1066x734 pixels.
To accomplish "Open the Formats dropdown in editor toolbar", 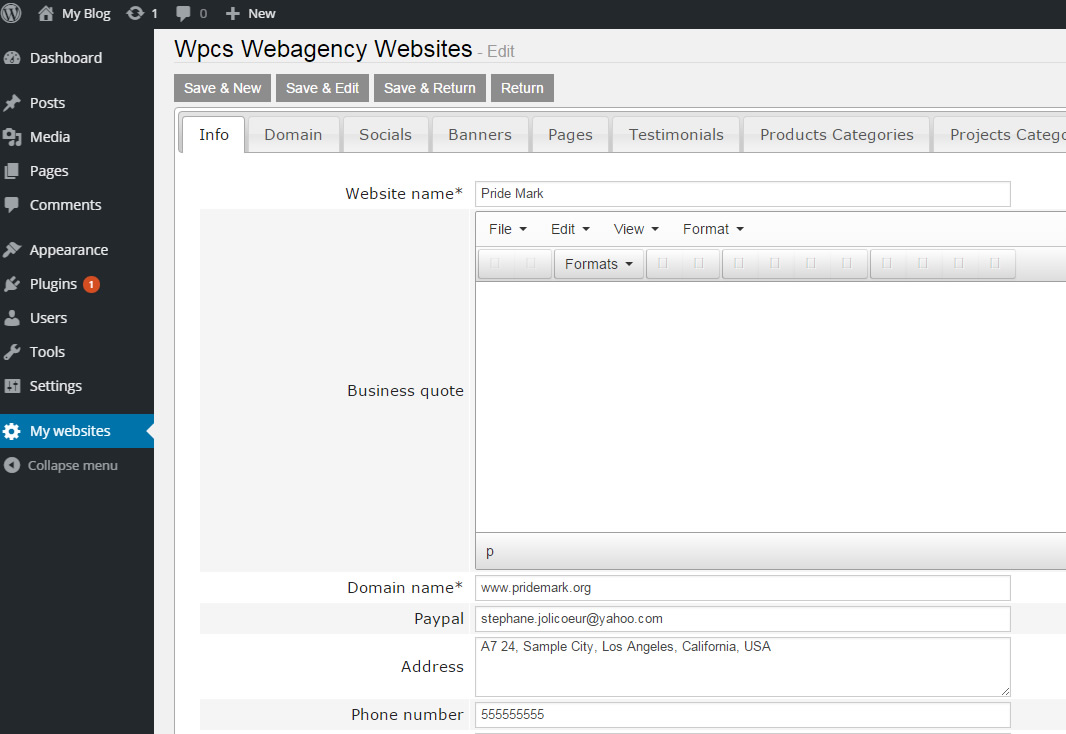I will [598, 263].
